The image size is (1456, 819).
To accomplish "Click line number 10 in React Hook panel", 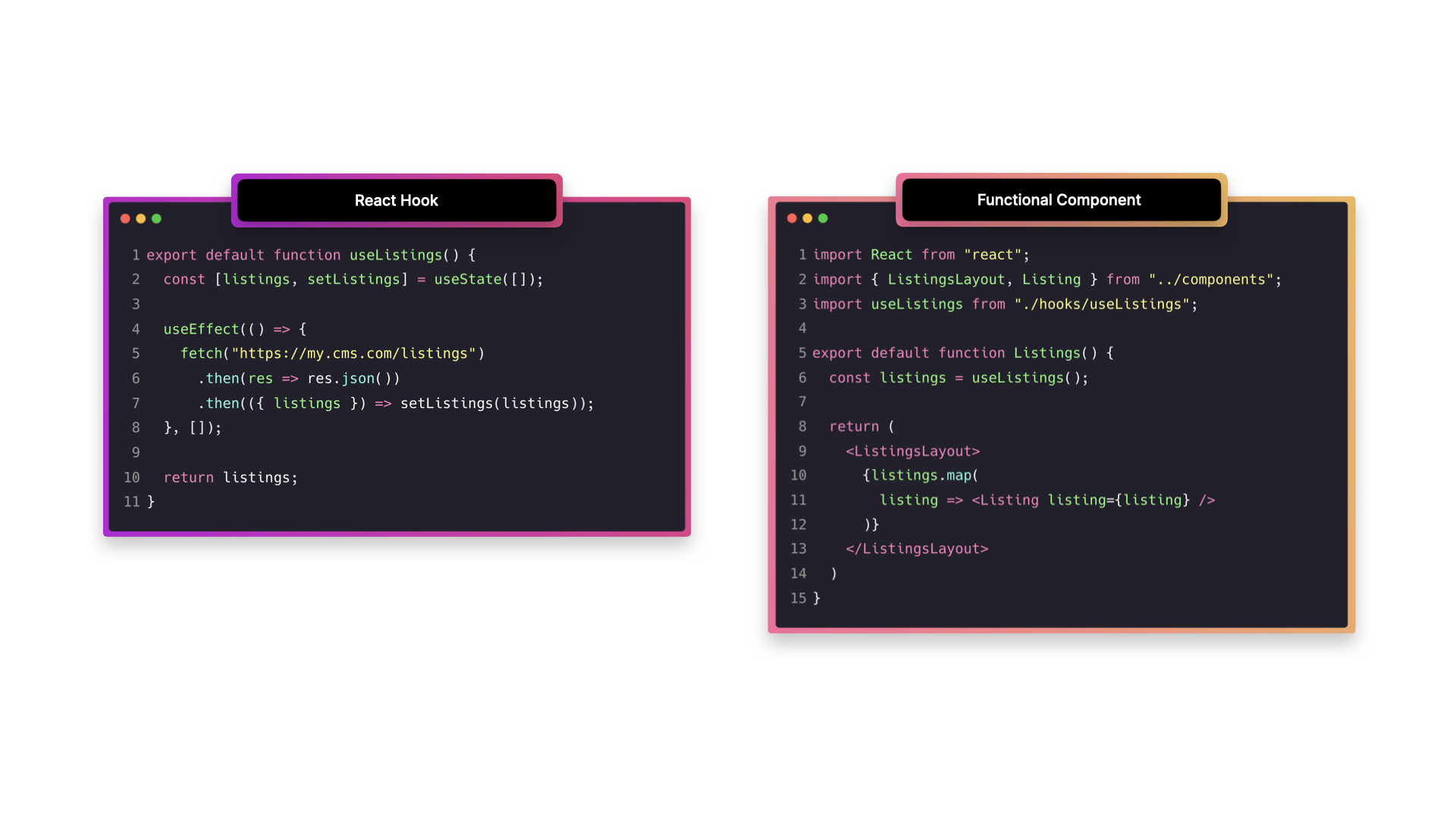I will tap(132, 478).
